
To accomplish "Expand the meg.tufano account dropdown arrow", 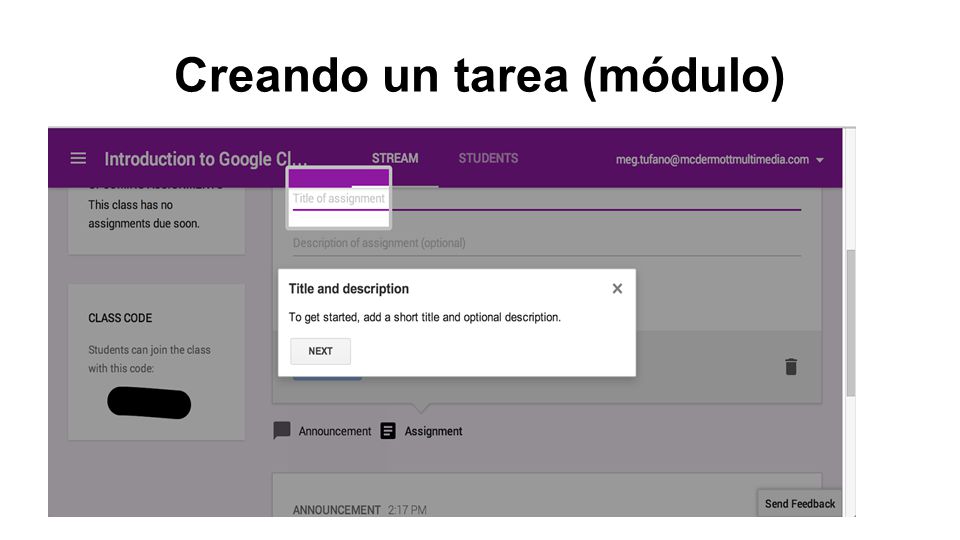I will pos(820,160).
